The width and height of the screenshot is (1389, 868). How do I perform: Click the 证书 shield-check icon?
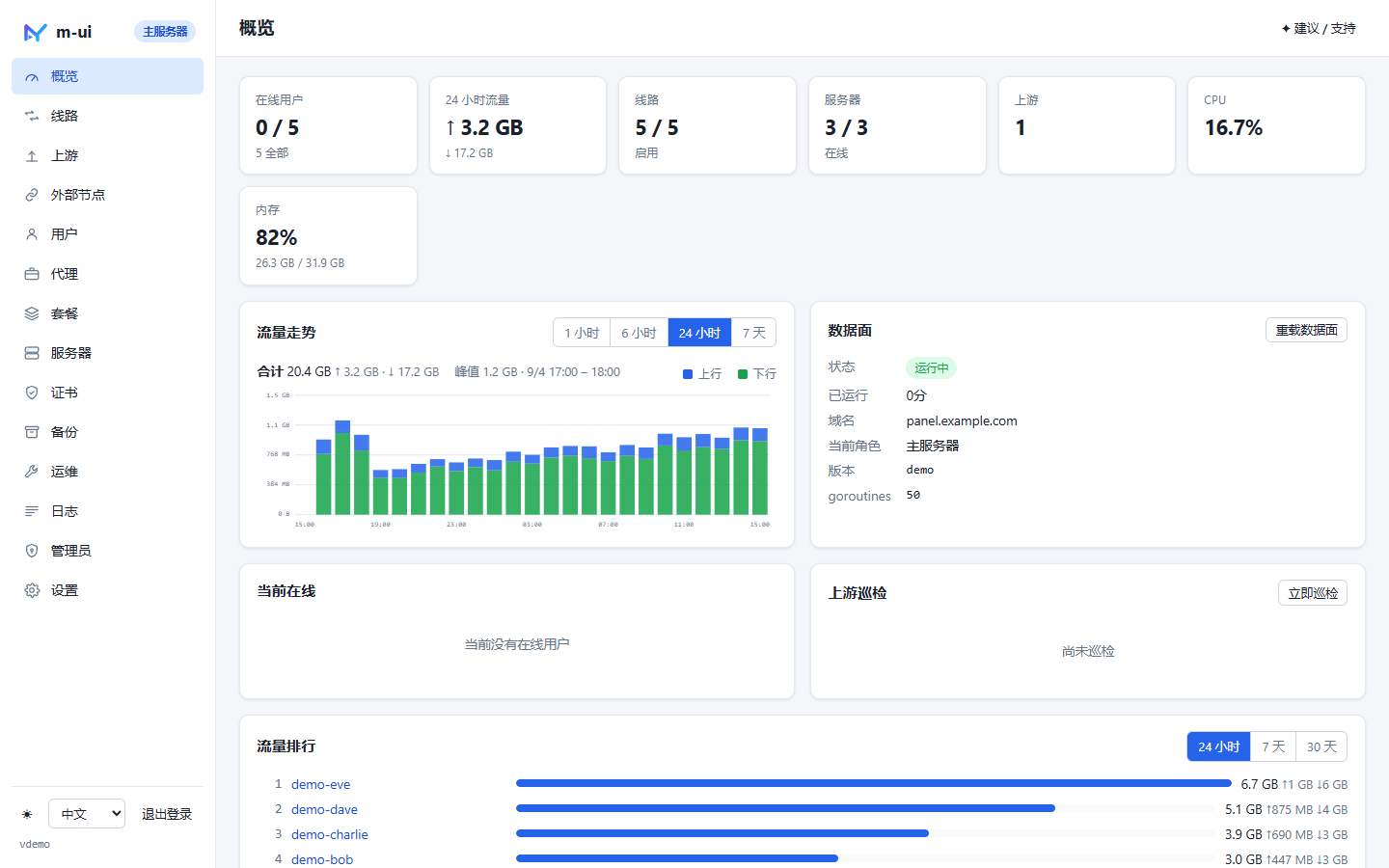(32, 393)
